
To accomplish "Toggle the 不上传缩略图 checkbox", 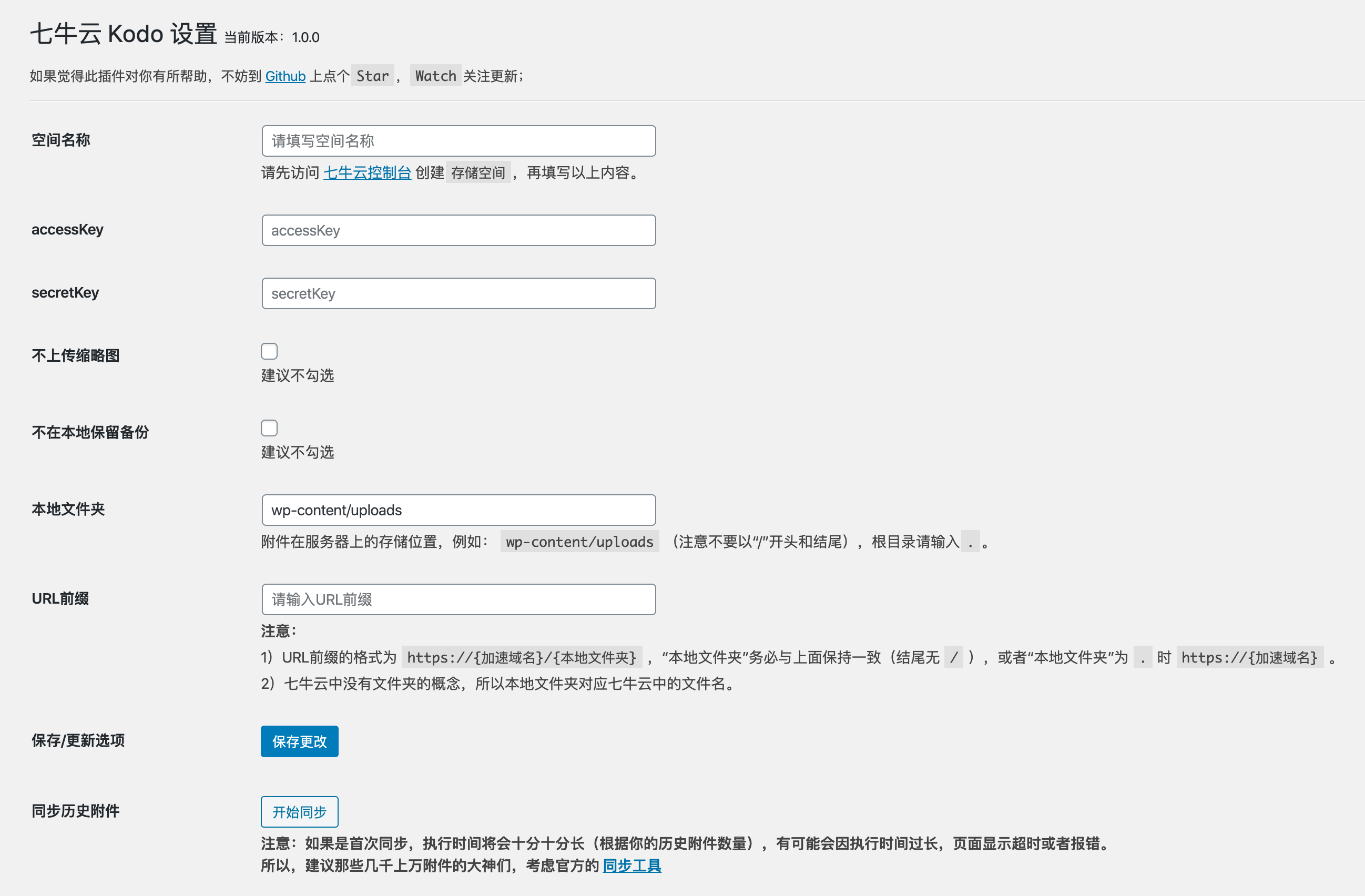I will click(x=269, y=351).
